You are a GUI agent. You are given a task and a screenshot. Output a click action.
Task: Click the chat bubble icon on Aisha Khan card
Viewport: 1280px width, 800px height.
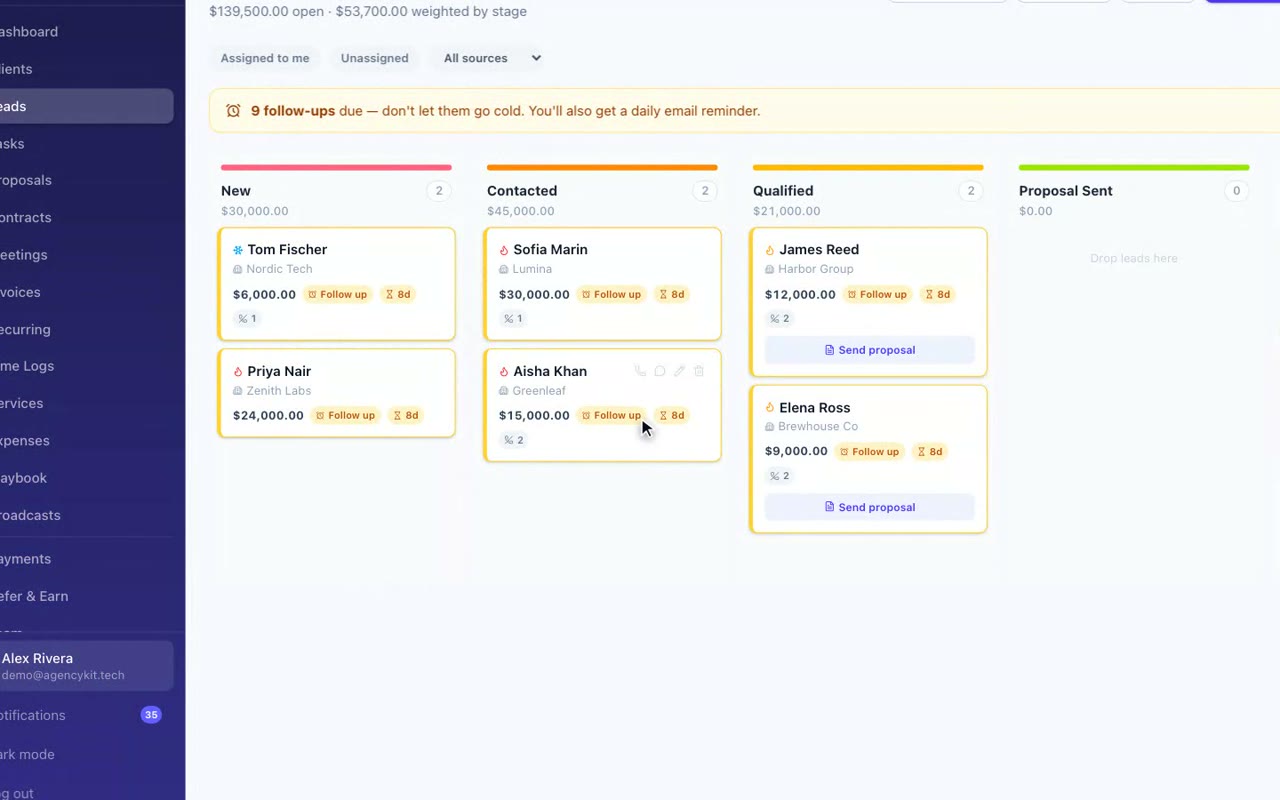point(660,371)
